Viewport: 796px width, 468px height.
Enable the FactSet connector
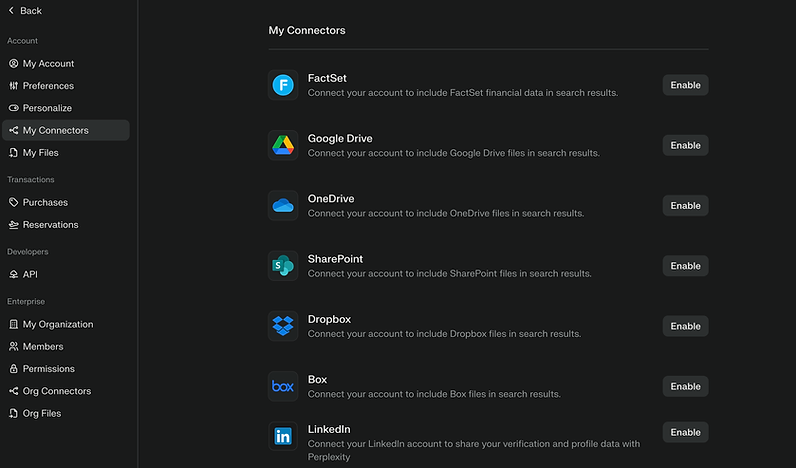point(685,85)
